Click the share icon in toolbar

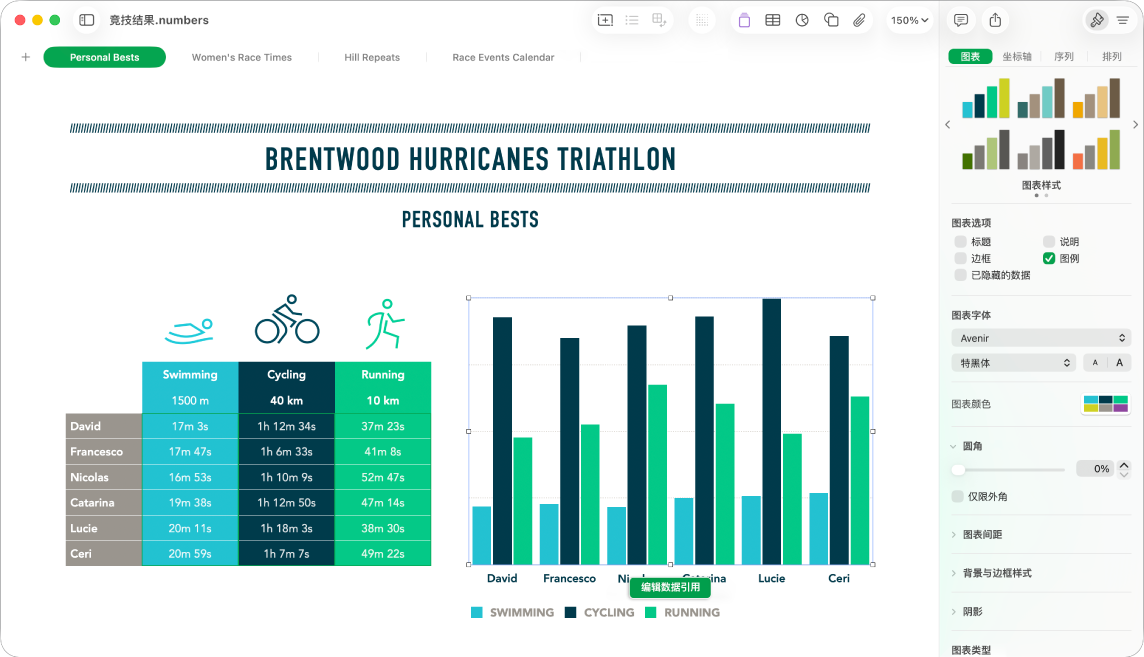pos(995,20)
